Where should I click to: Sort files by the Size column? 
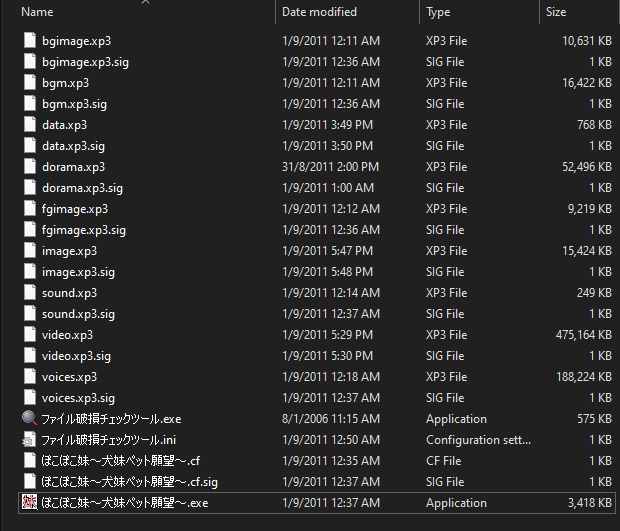pyautogui.click(x=556, y=12)
